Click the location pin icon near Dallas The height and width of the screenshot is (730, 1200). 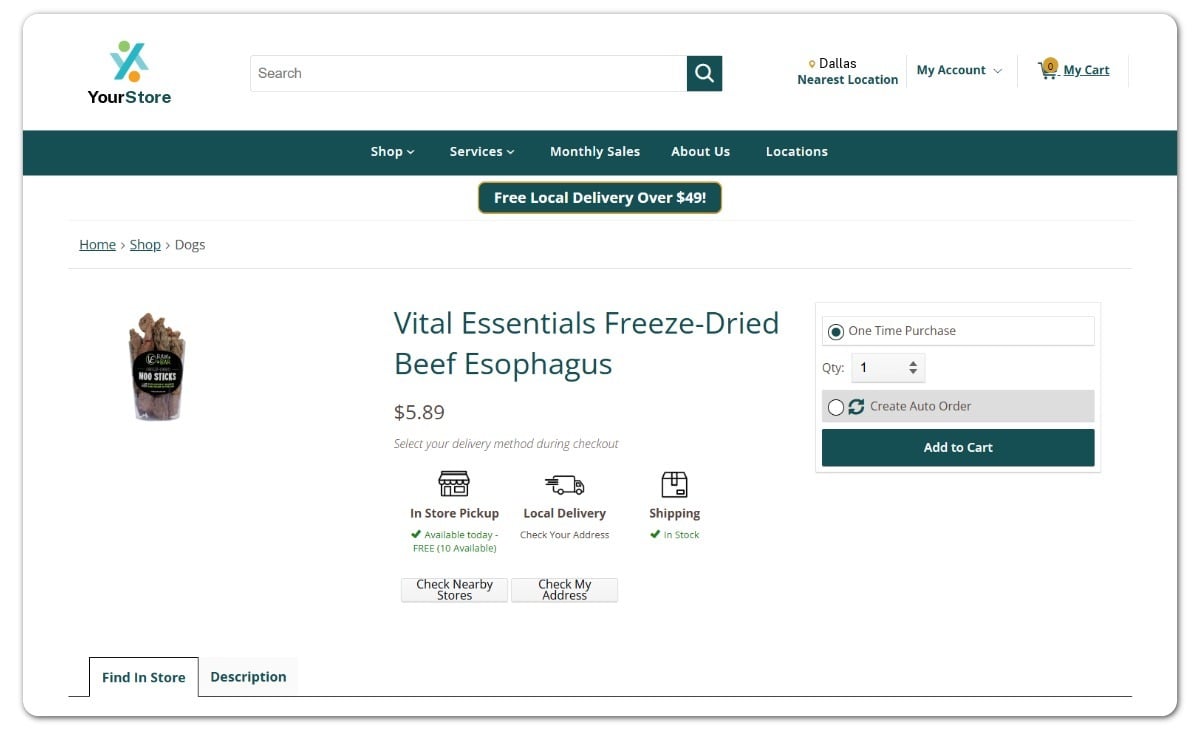tap(810, 62)
